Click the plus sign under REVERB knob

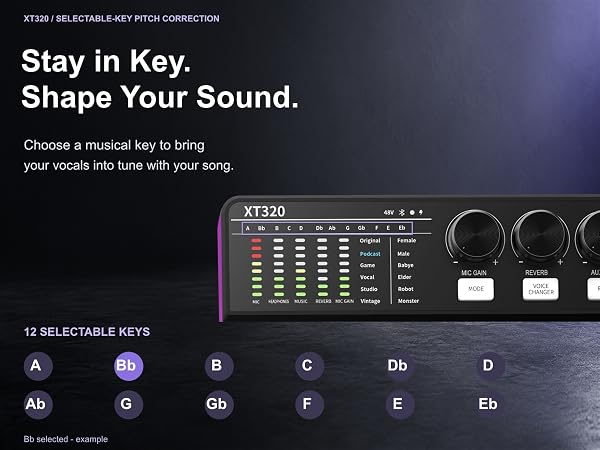point(560,262)
